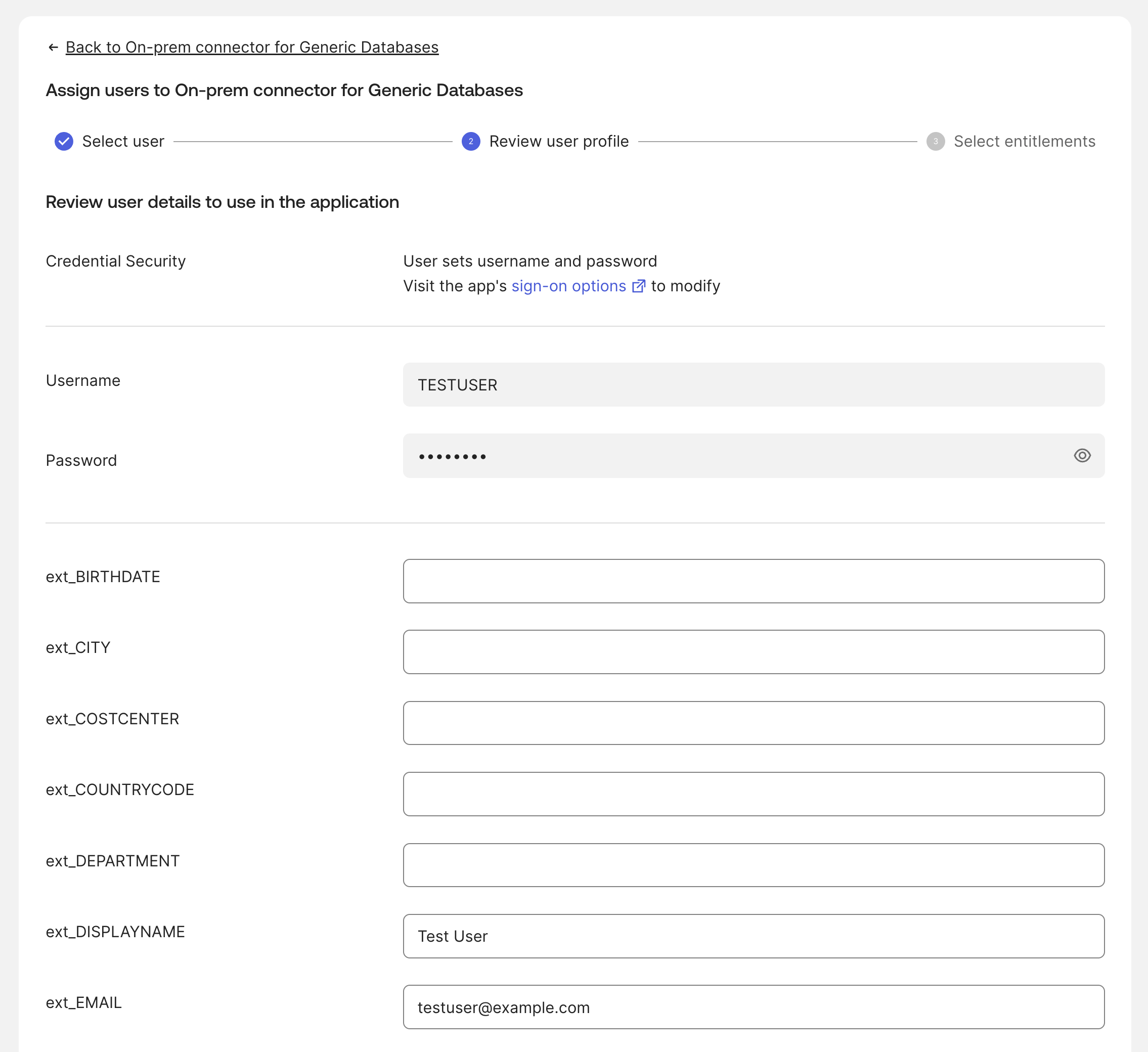Image resolution: width=1148 pixels, height=1052 pixels.
Task: Click the back arrow icon at top left
Action: point(53,47)
